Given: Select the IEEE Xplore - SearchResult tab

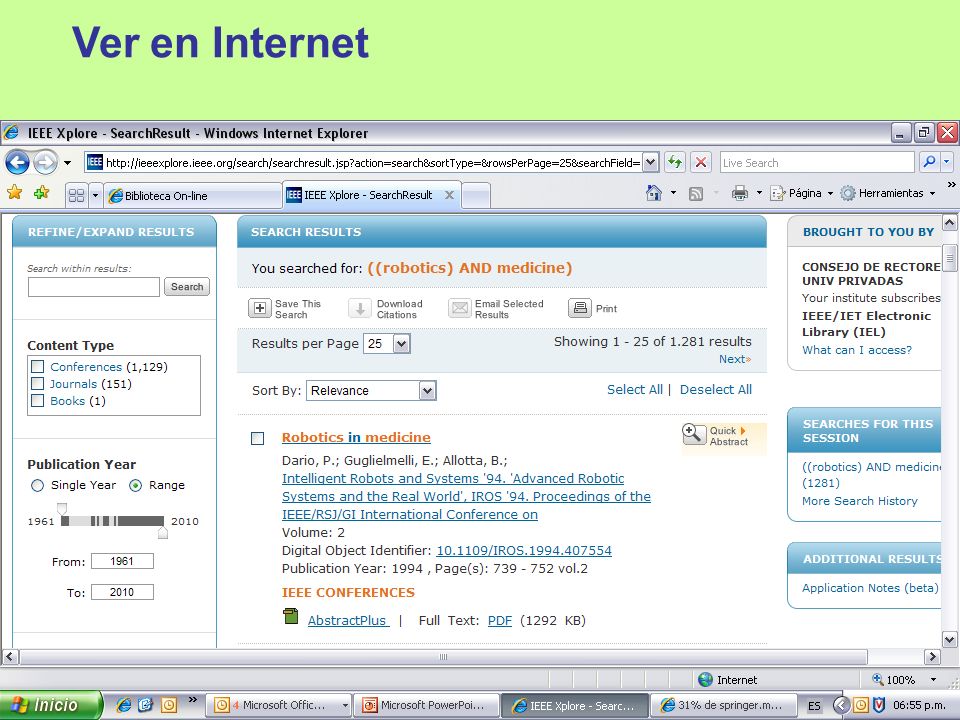Looking at the screenshot, I should point(372,195).
